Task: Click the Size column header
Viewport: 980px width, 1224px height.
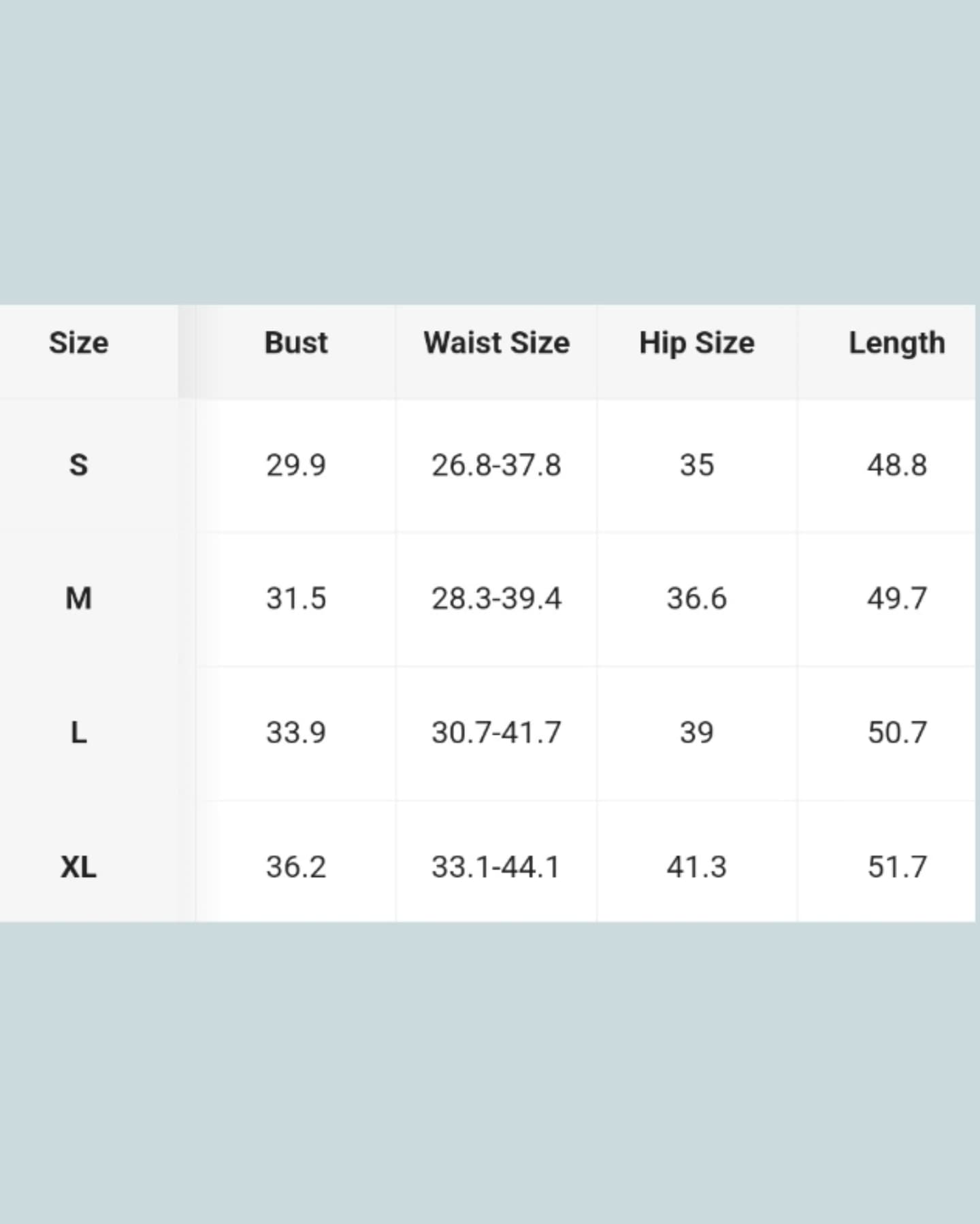Action: pyautogui.click(x=78, y=343)
